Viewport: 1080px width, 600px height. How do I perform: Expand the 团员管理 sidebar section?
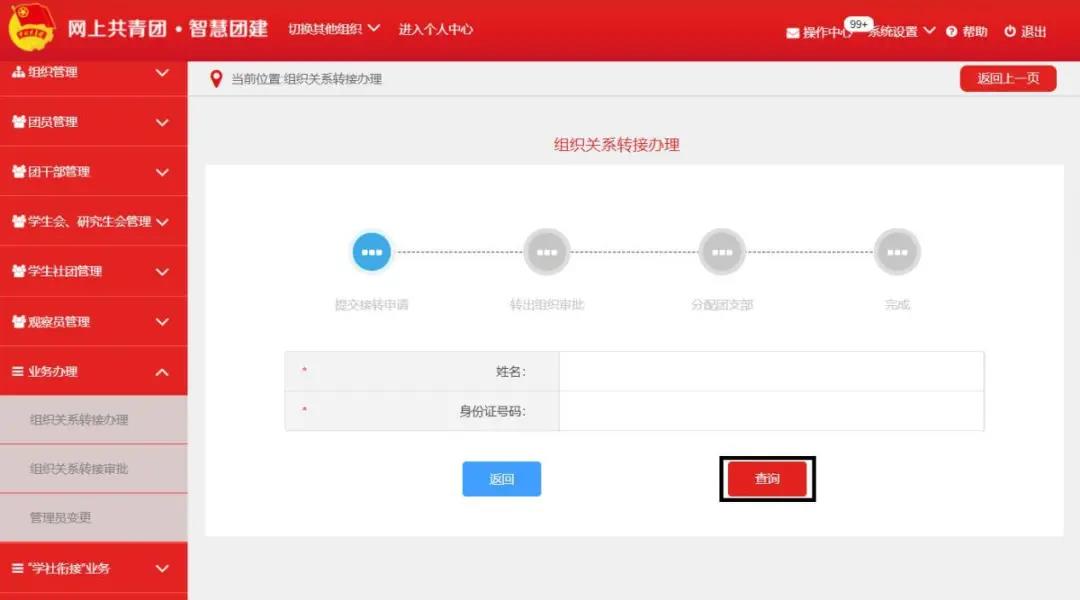pyautogui.click(x=93, y=122)
